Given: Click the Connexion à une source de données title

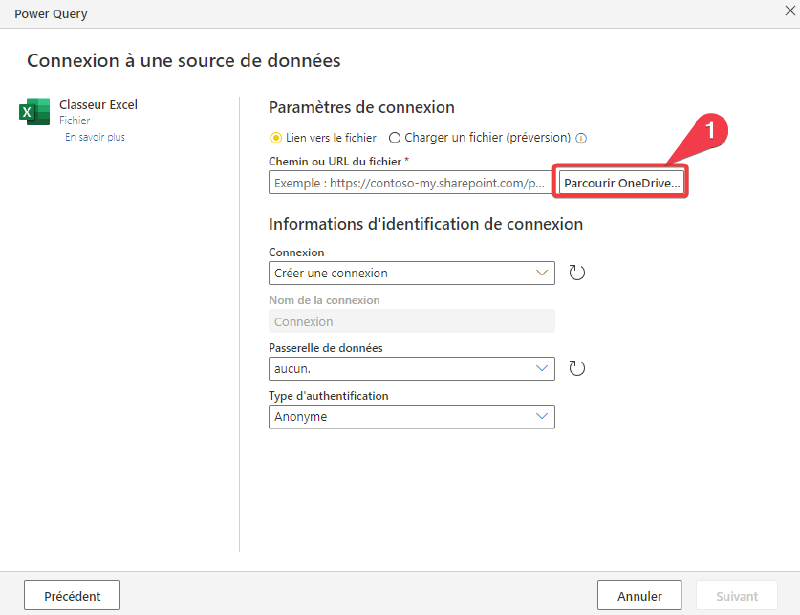Looking at the screenshot, I should point(184,61).
